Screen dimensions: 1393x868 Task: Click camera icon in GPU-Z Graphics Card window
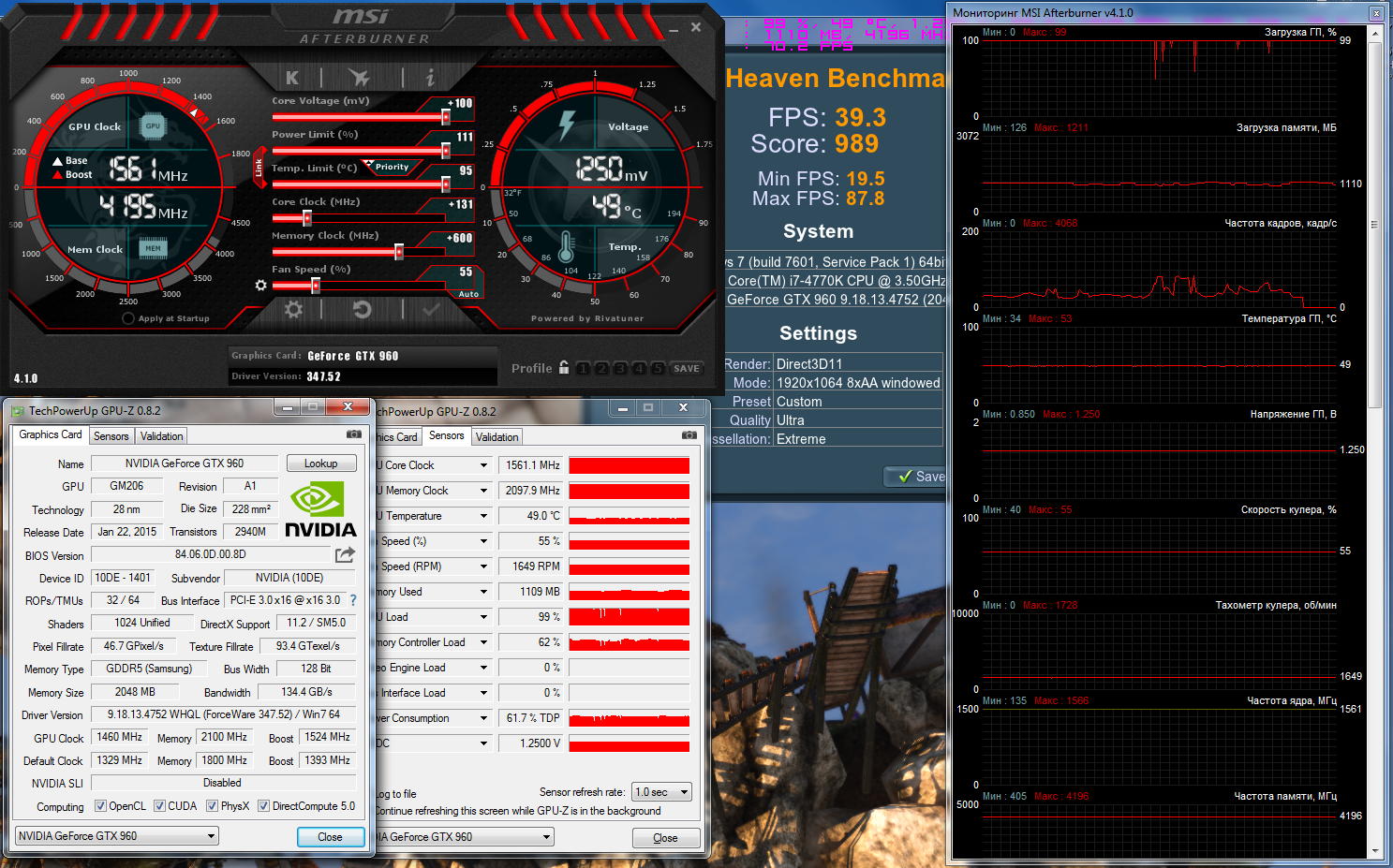(354, 434)
